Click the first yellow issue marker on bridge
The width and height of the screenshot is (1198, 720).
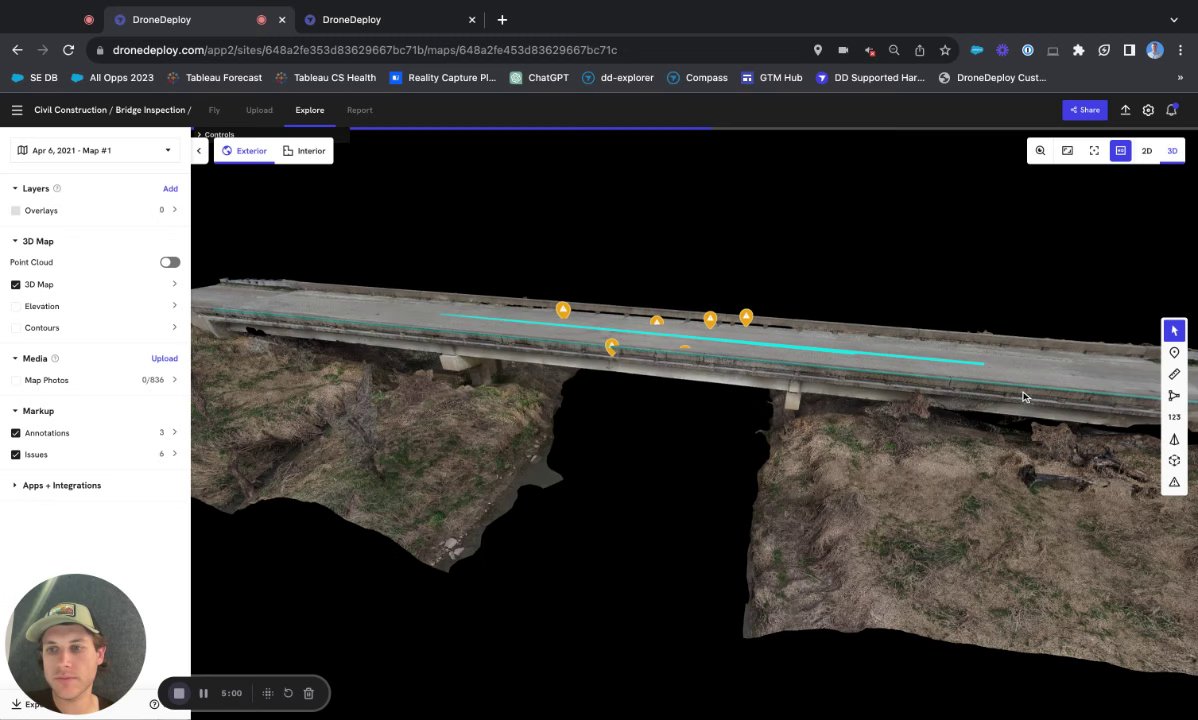[x=563, y=310]
